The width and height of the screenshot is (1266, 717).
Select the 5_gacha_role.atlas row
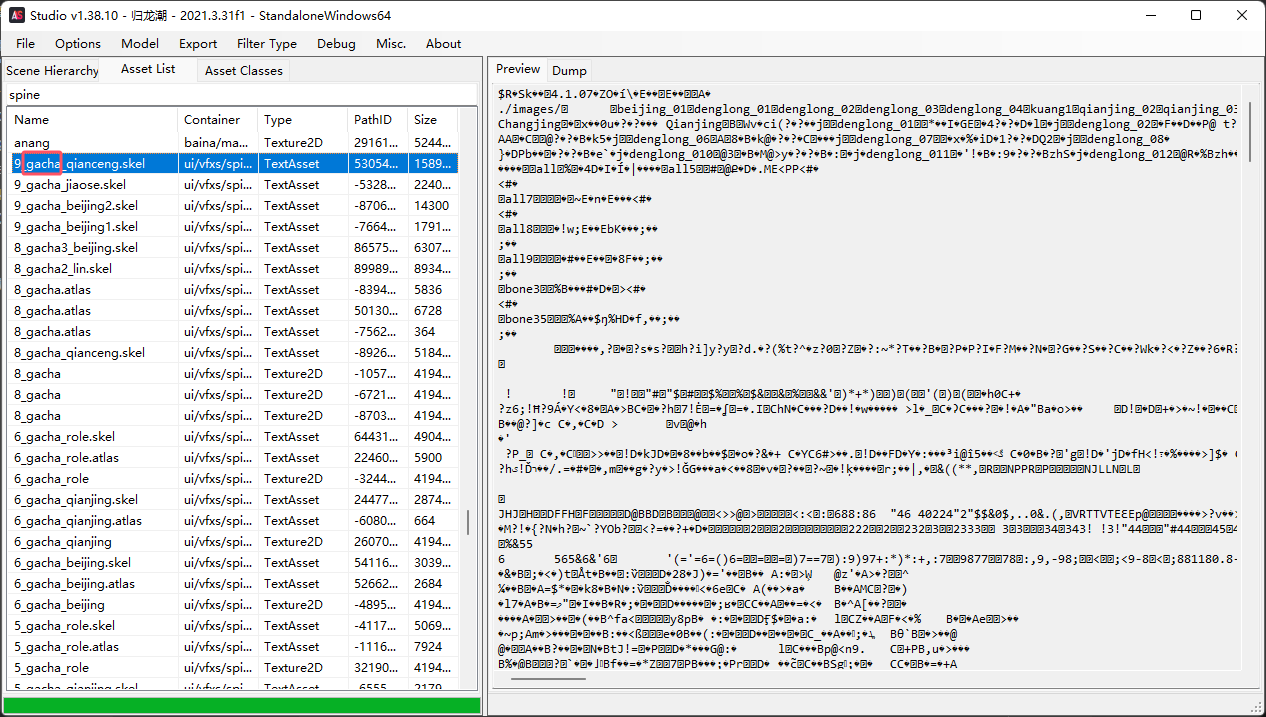point(234,646)
